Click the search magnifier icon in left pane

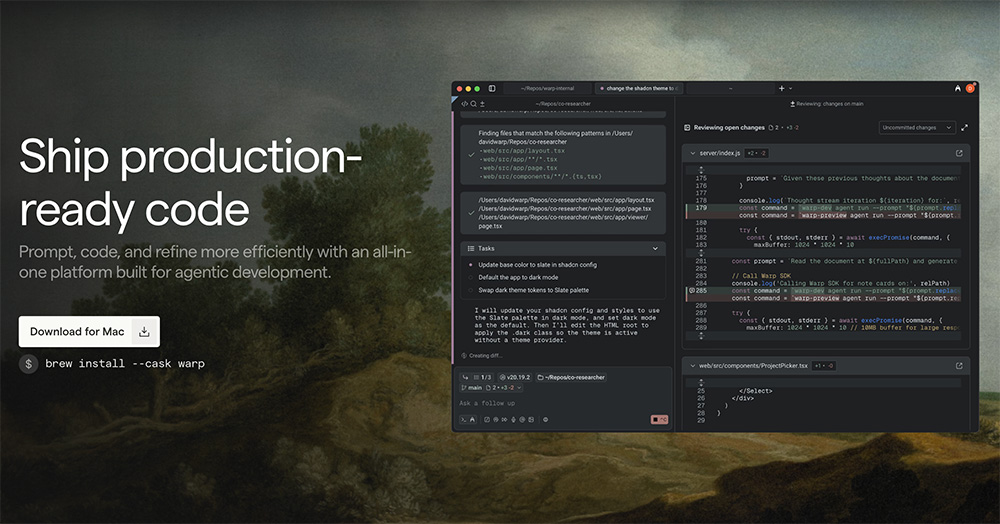[473, 104]
